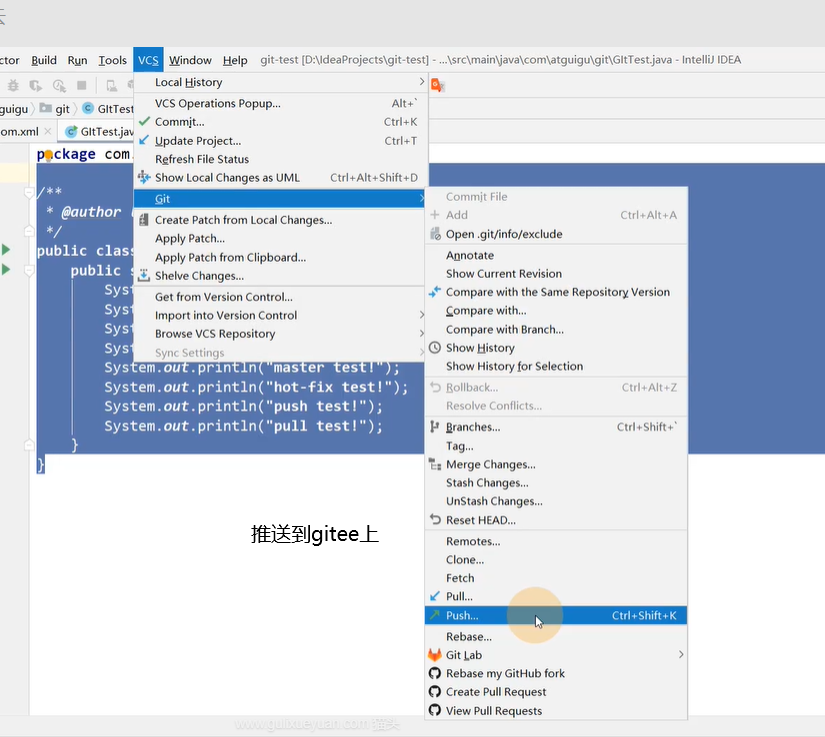Click the GitLab fox icon
This screenshot has height=737, width=825.
(x=435, y=655)
